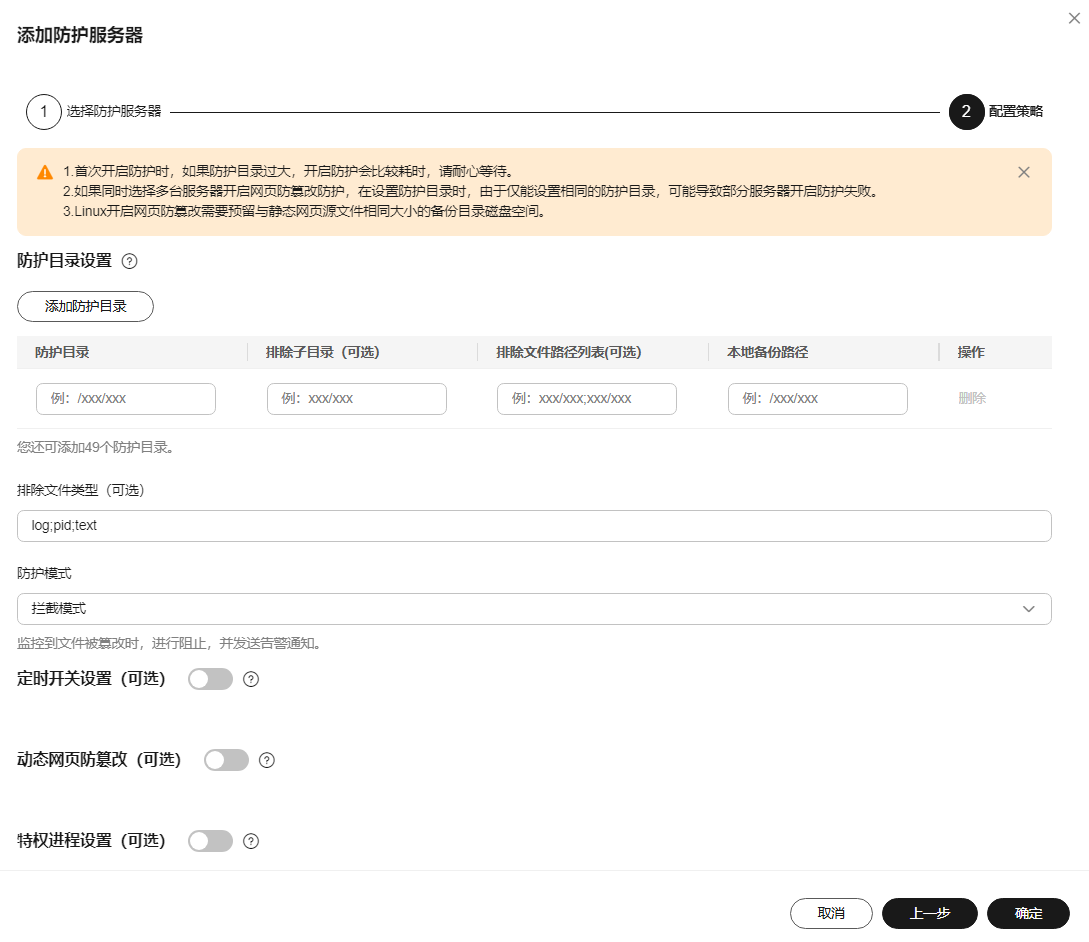
Task: Enable the 动态网页防篡改 toggle
Action: point(226,760)
